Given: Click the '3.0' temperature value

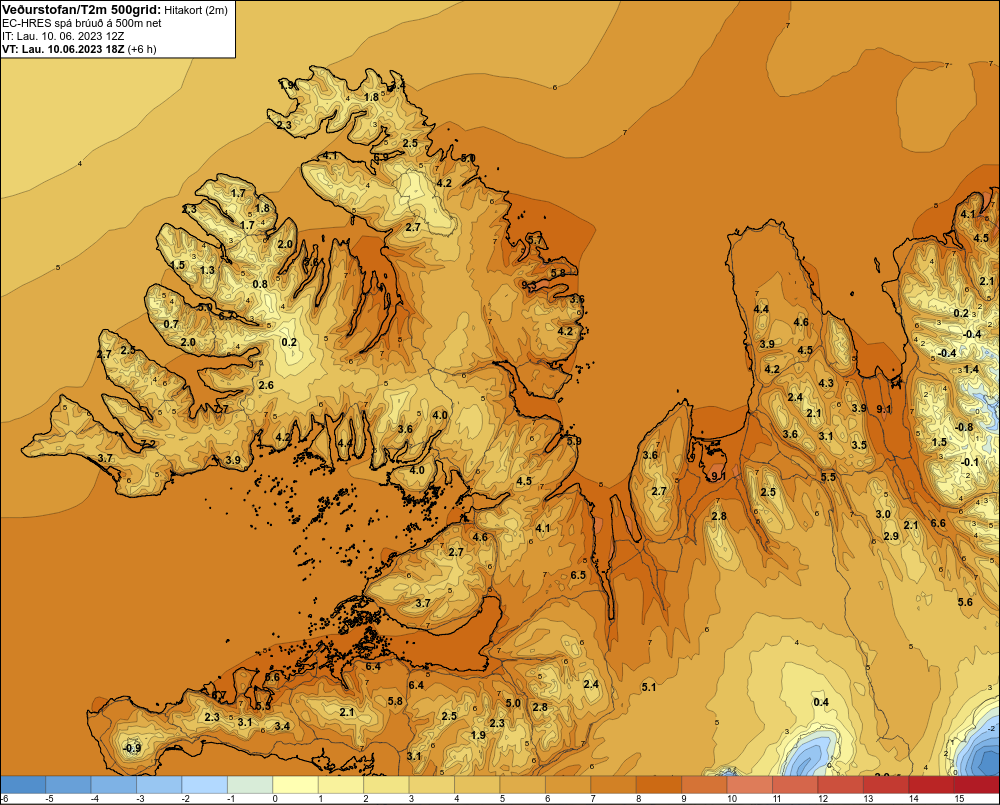Looking at the screenshot, I should tap(883, 514).
